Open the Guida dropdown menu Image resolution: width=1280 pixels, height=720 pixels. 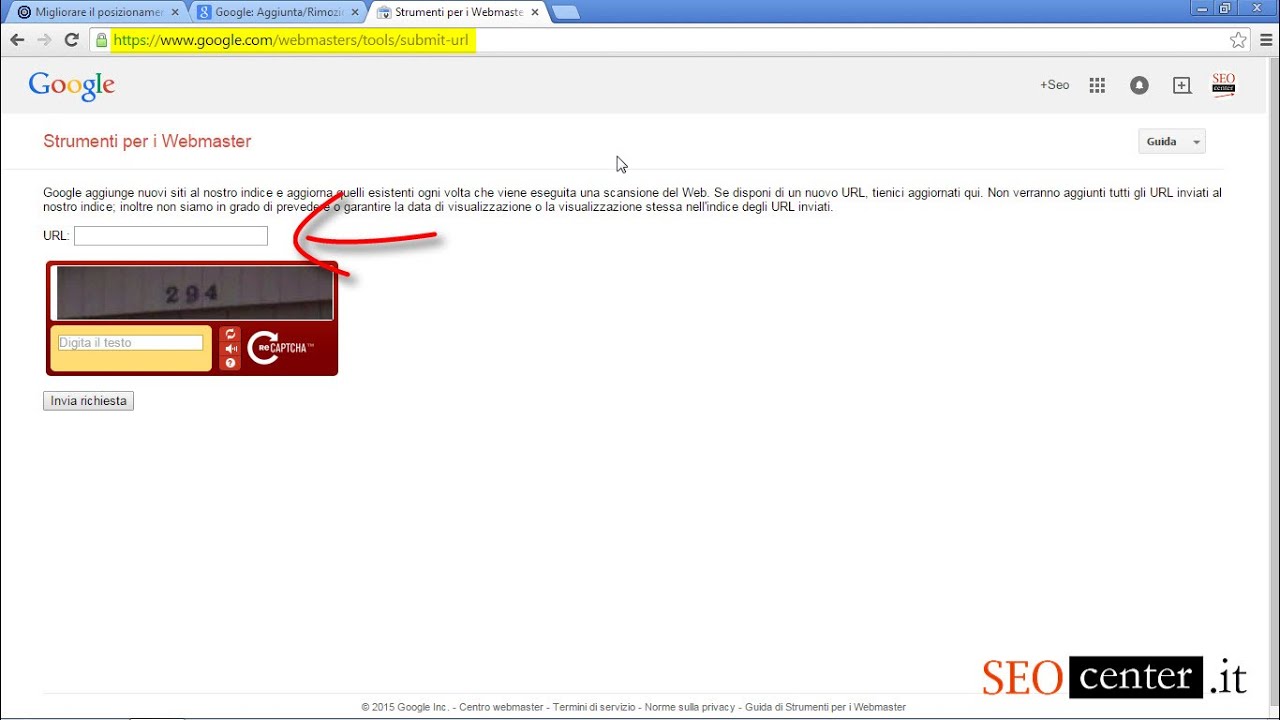(x=1172, y=142)
